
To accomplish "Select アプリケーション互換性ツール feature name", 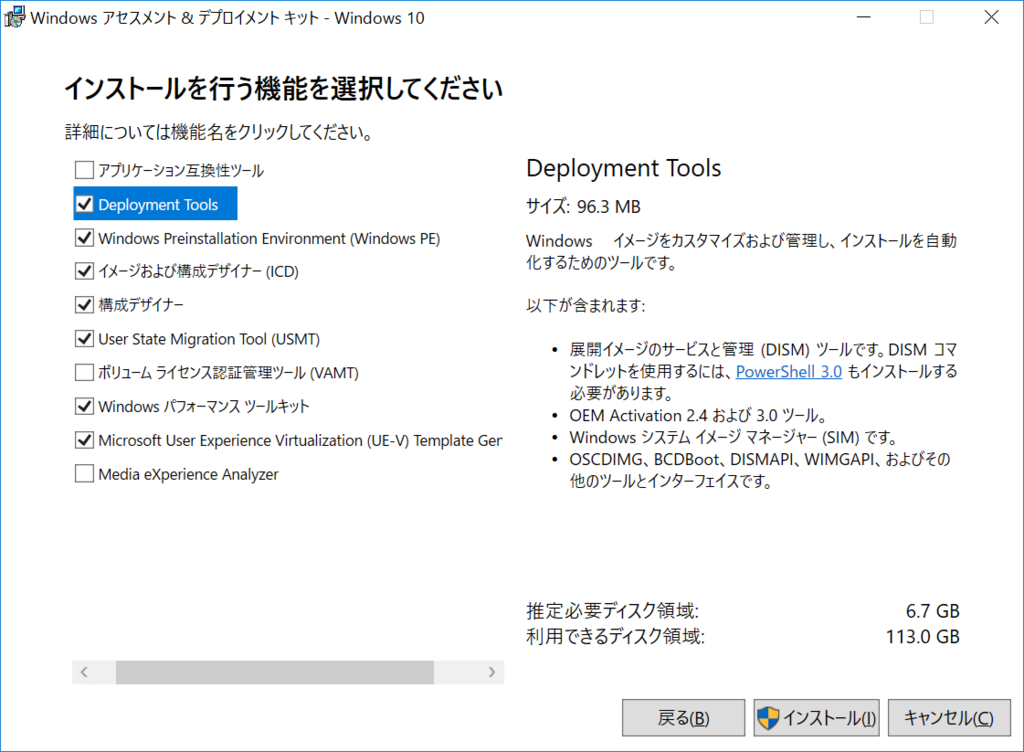I will tap(181, 171).
